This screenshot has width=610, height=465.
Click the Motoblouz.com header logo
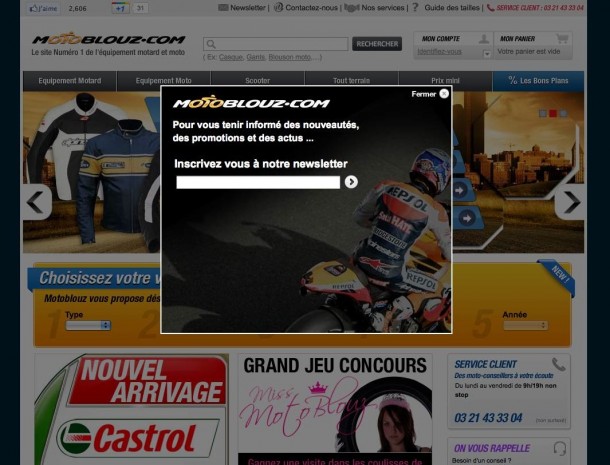(x=109, y=39)
